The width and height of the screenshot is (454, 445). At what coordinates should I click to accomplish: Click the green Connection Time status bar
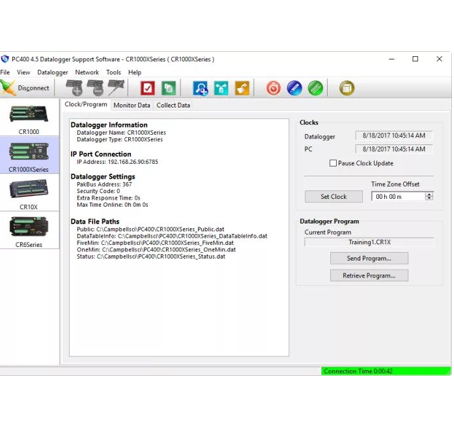[386, 371]
